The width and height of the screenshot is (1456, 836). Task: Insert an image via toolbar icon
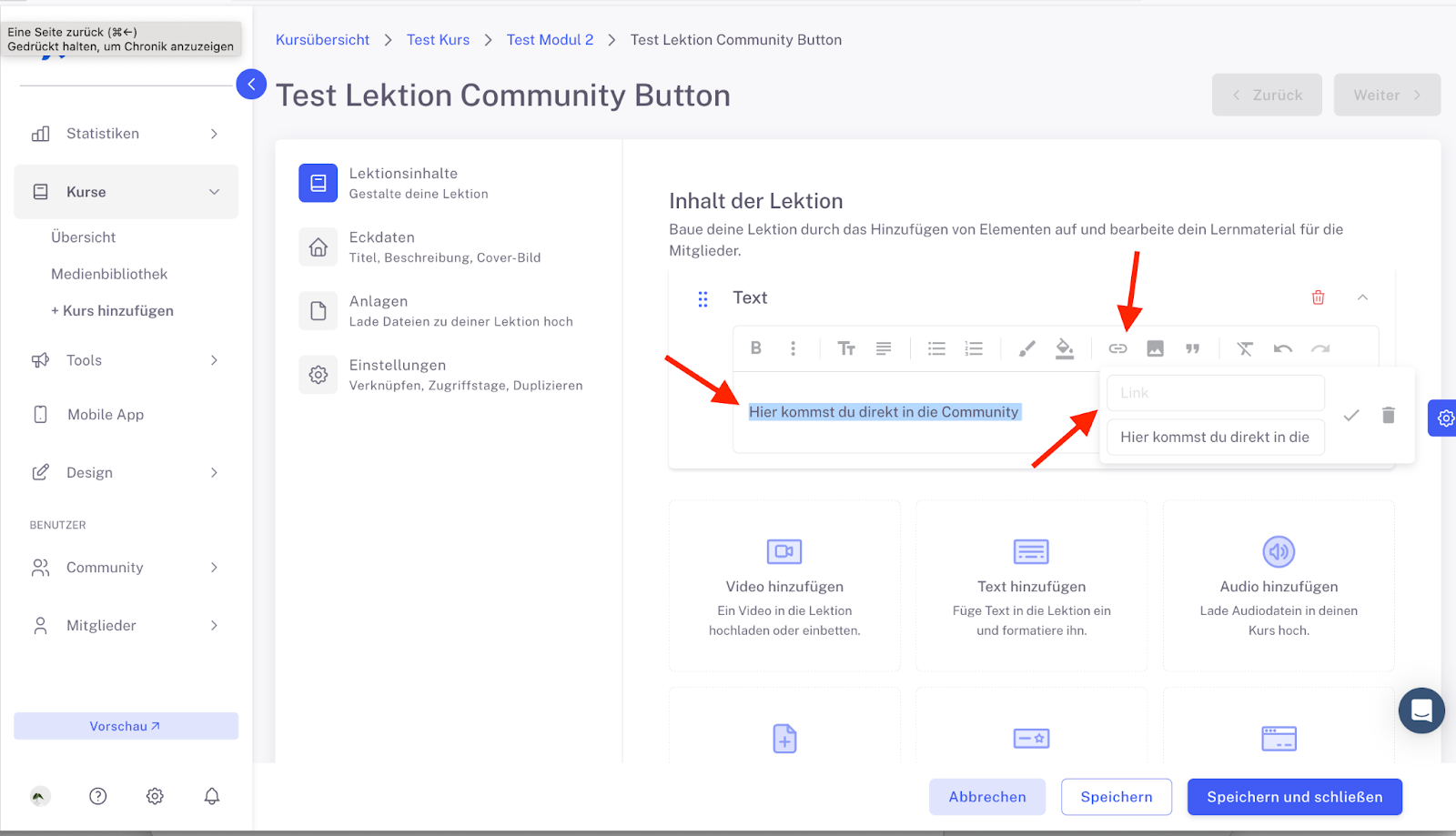[1155, 348]
